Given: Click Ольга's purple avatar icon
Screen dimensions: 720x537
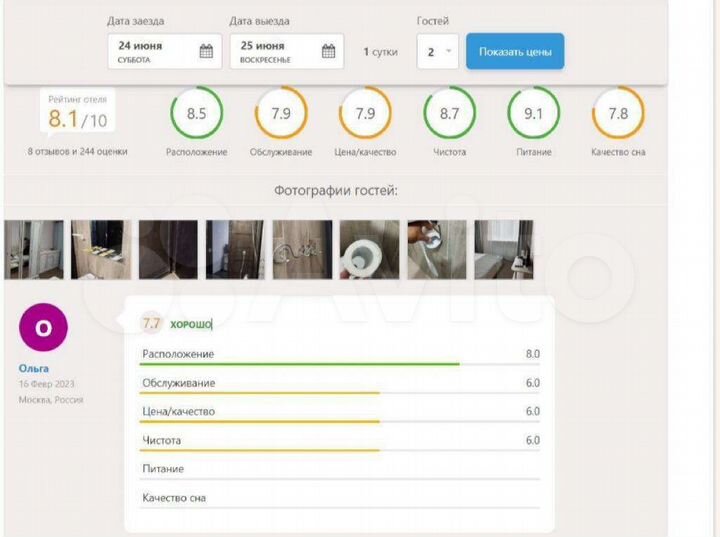Looking at the screenshot, I should pos(43,329).
